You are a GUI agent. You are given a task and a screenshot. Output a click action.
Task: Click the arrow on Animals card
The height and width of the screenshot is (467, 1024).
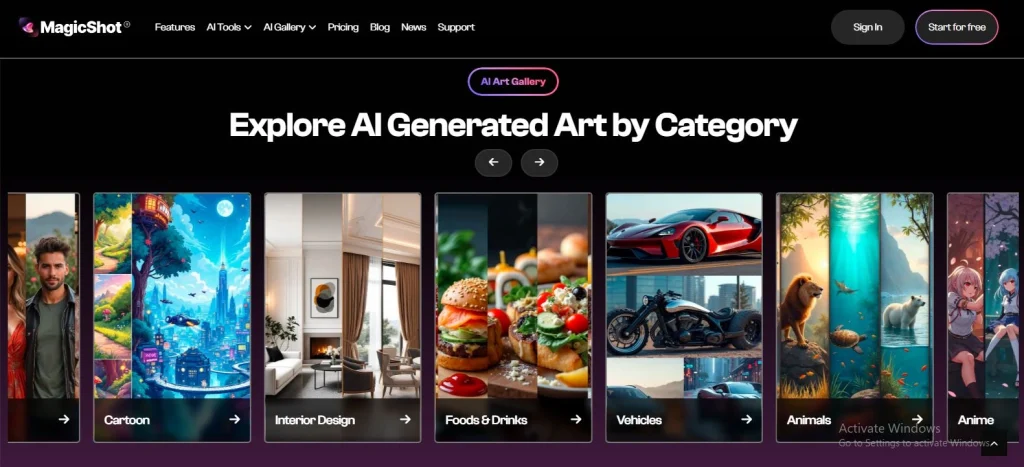917,419
